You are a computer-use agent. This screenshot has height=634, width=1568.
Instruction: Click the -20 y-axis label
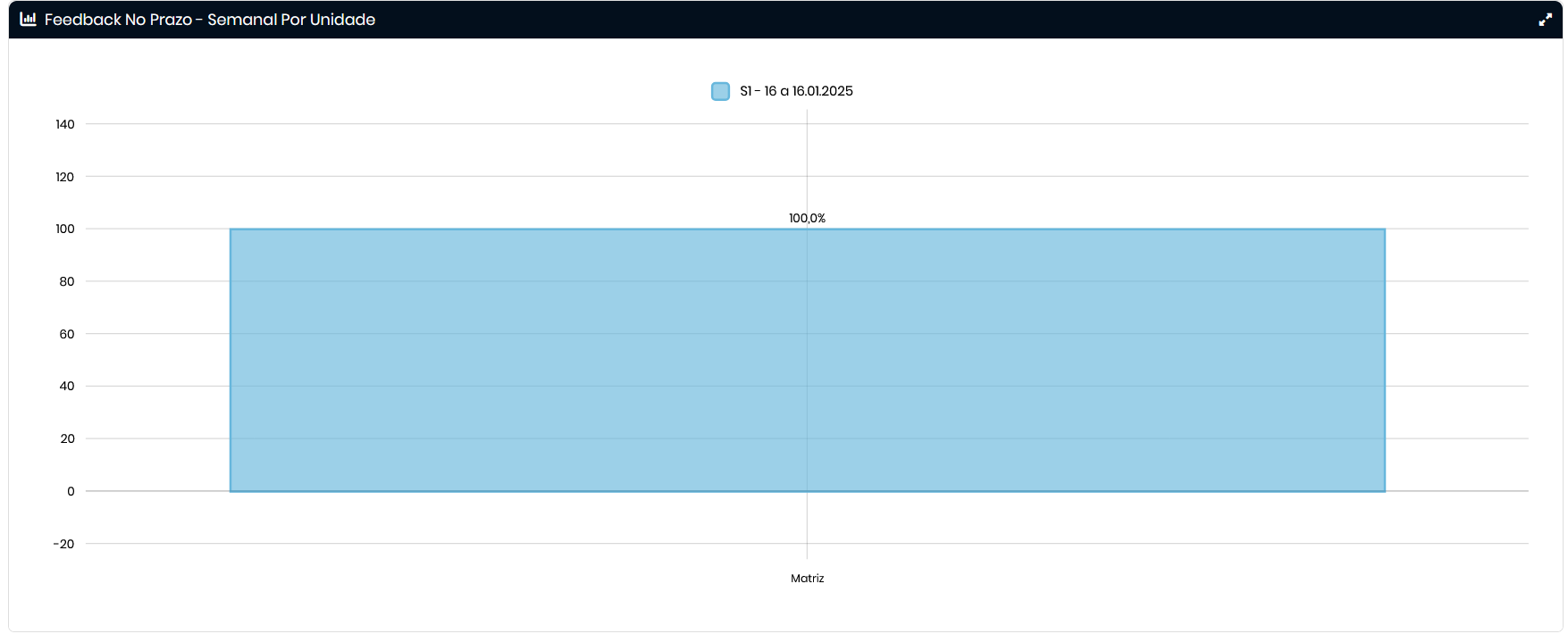click(x=64, y=544)
